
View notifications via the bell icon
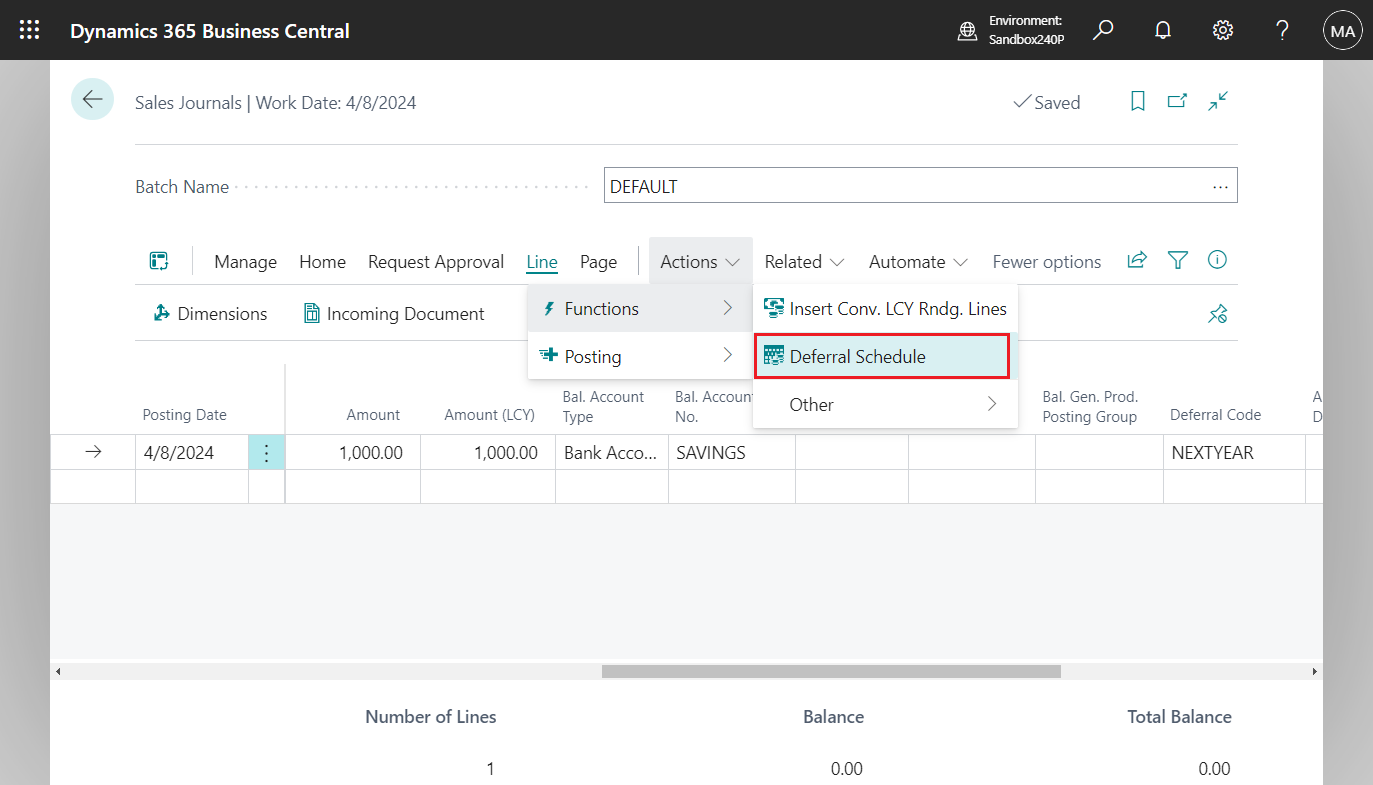[x=1162, y=30]
